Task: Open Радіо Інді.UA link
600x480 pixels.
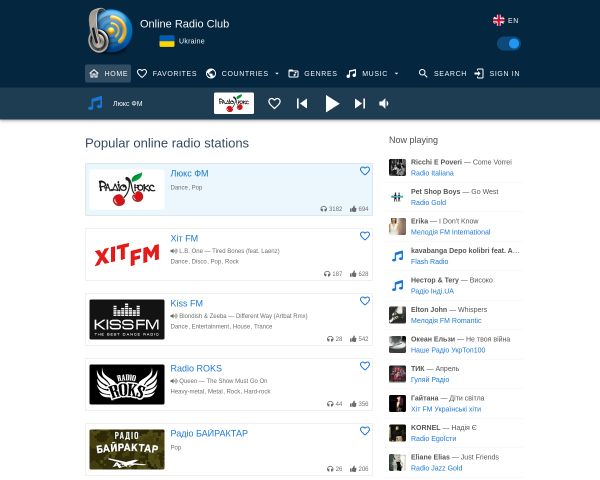Action: tap(432, 291)
